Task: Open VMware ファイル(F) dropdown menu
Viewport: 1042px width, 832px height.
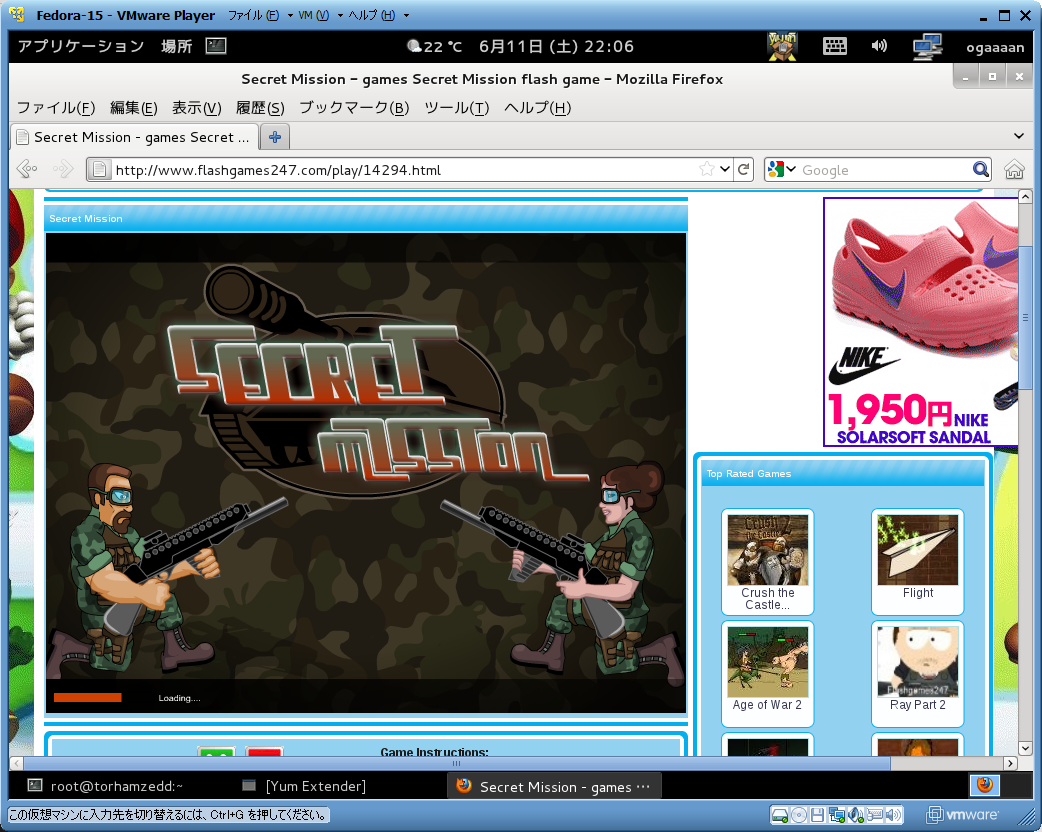Action: pos(260,15)
